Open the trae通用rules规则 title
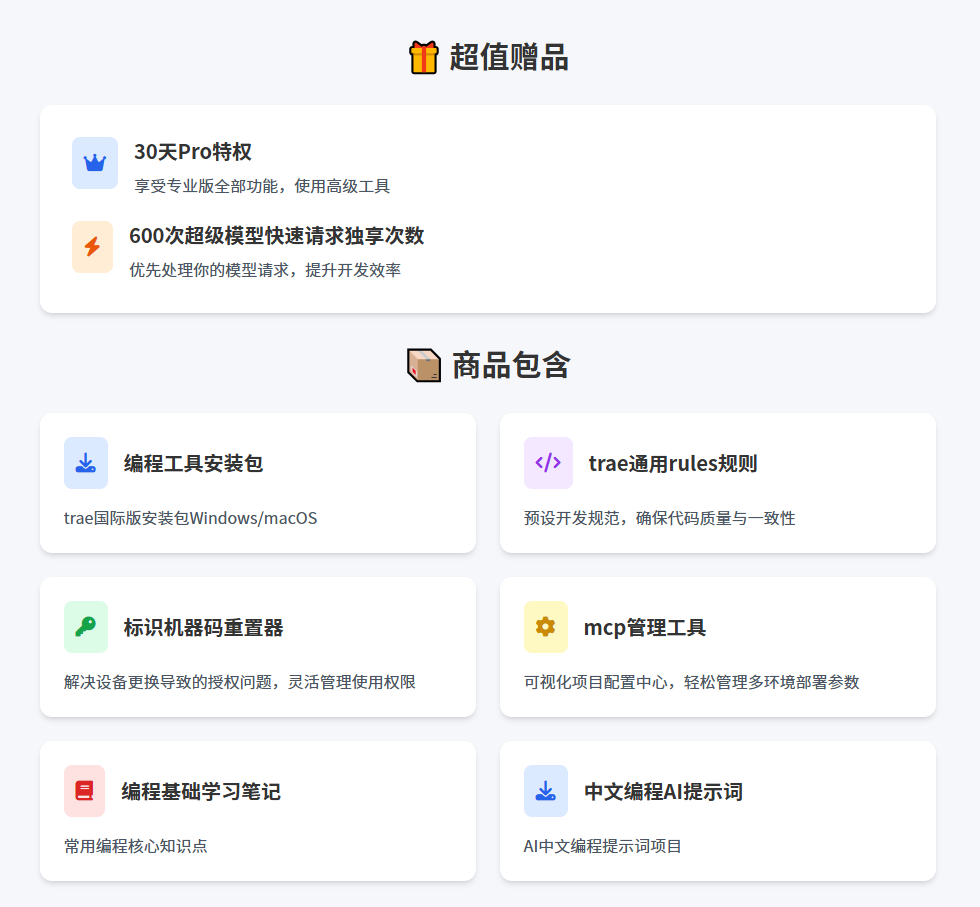Viewport: 980px width, 907px height. coord(672,463)
